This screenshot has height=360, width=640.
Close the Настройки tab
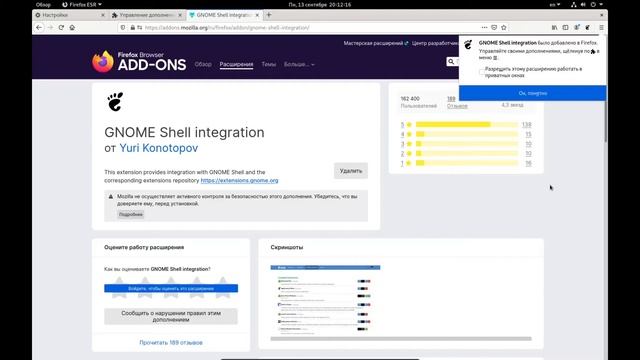click(102, 15)
